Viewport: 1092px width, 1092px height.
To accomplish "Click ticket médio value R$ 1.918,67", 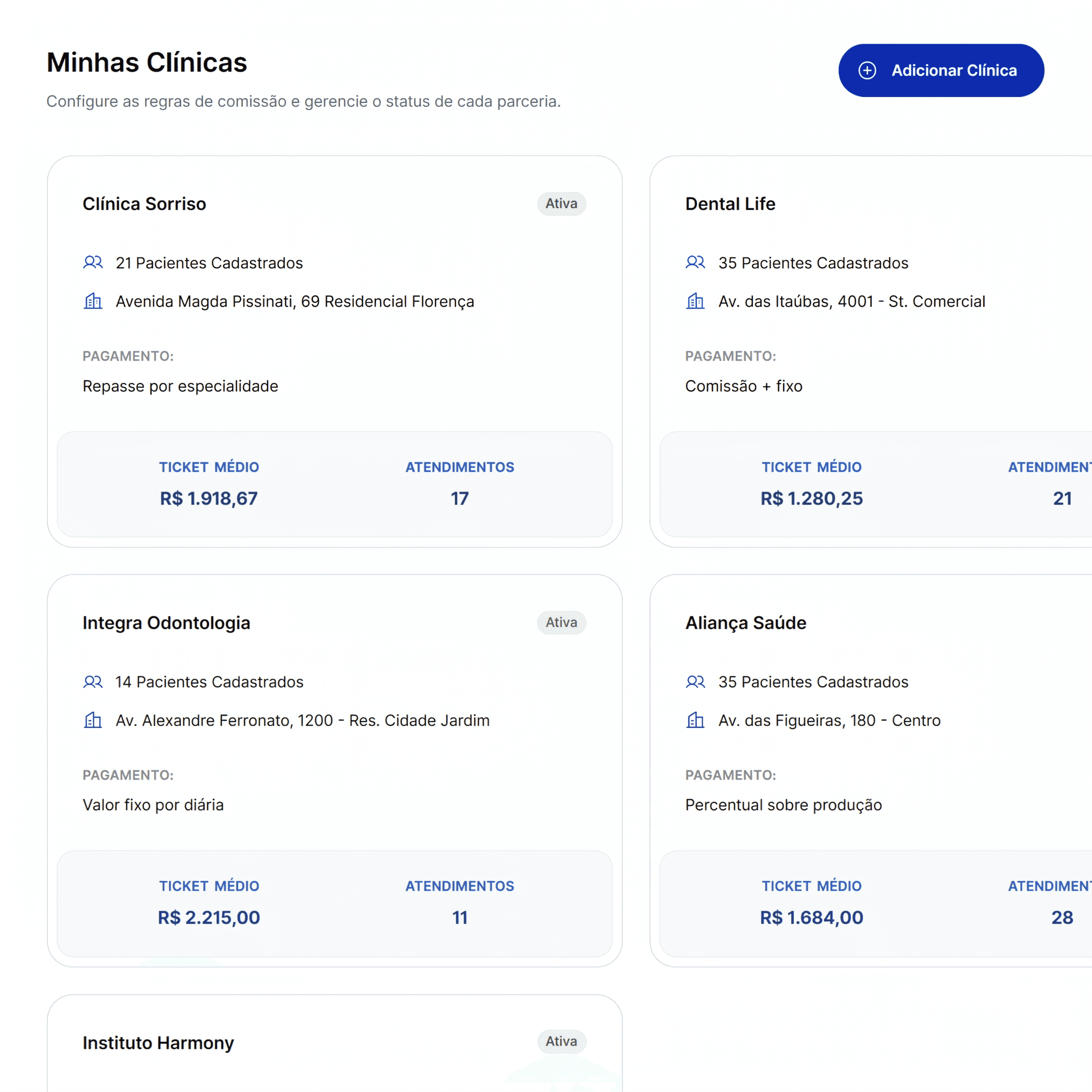I will click(208, 499).
